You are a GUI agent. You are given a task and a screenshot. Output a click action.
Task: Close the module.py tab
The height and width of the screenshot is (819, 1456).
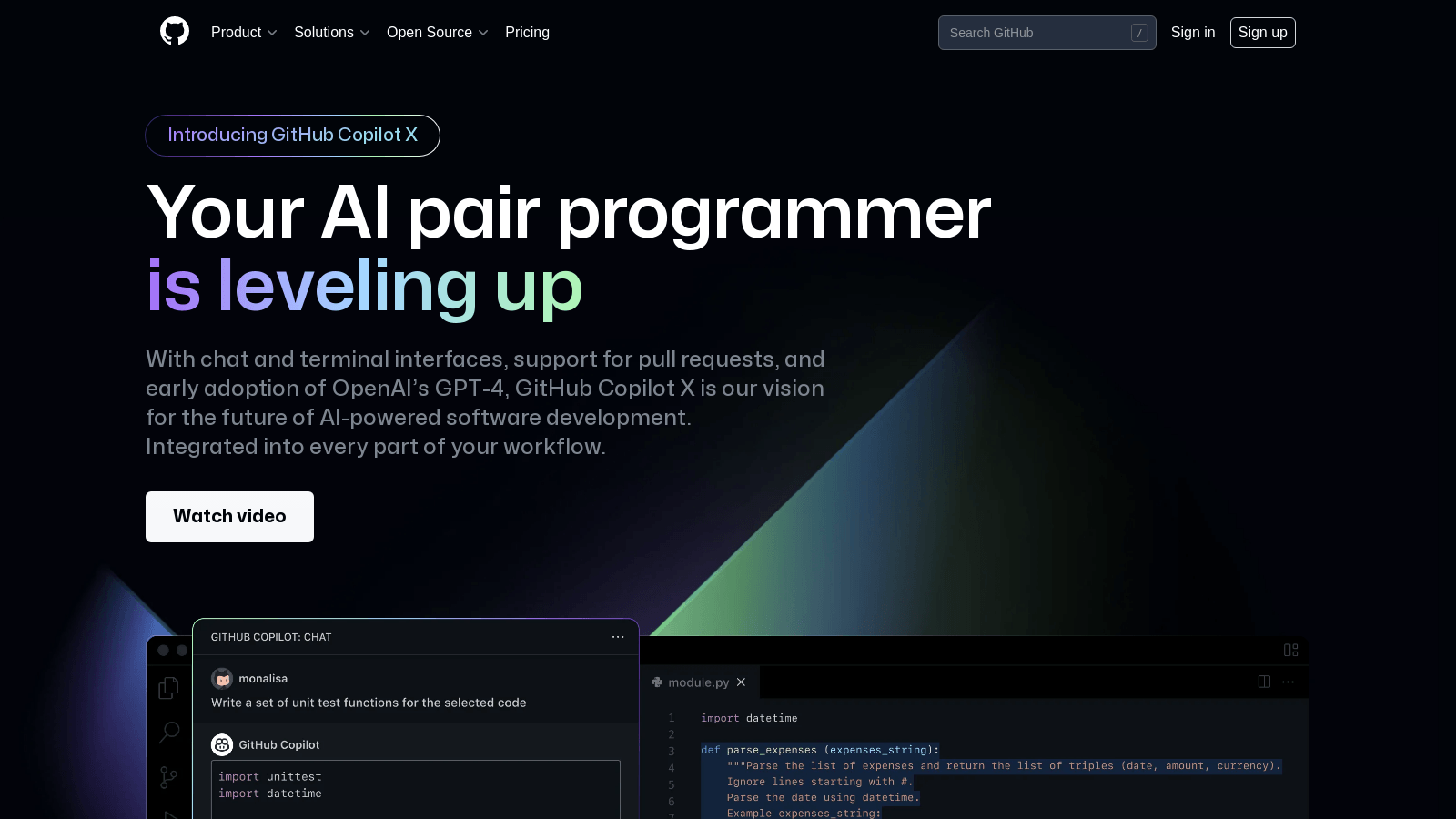(741, 682)
